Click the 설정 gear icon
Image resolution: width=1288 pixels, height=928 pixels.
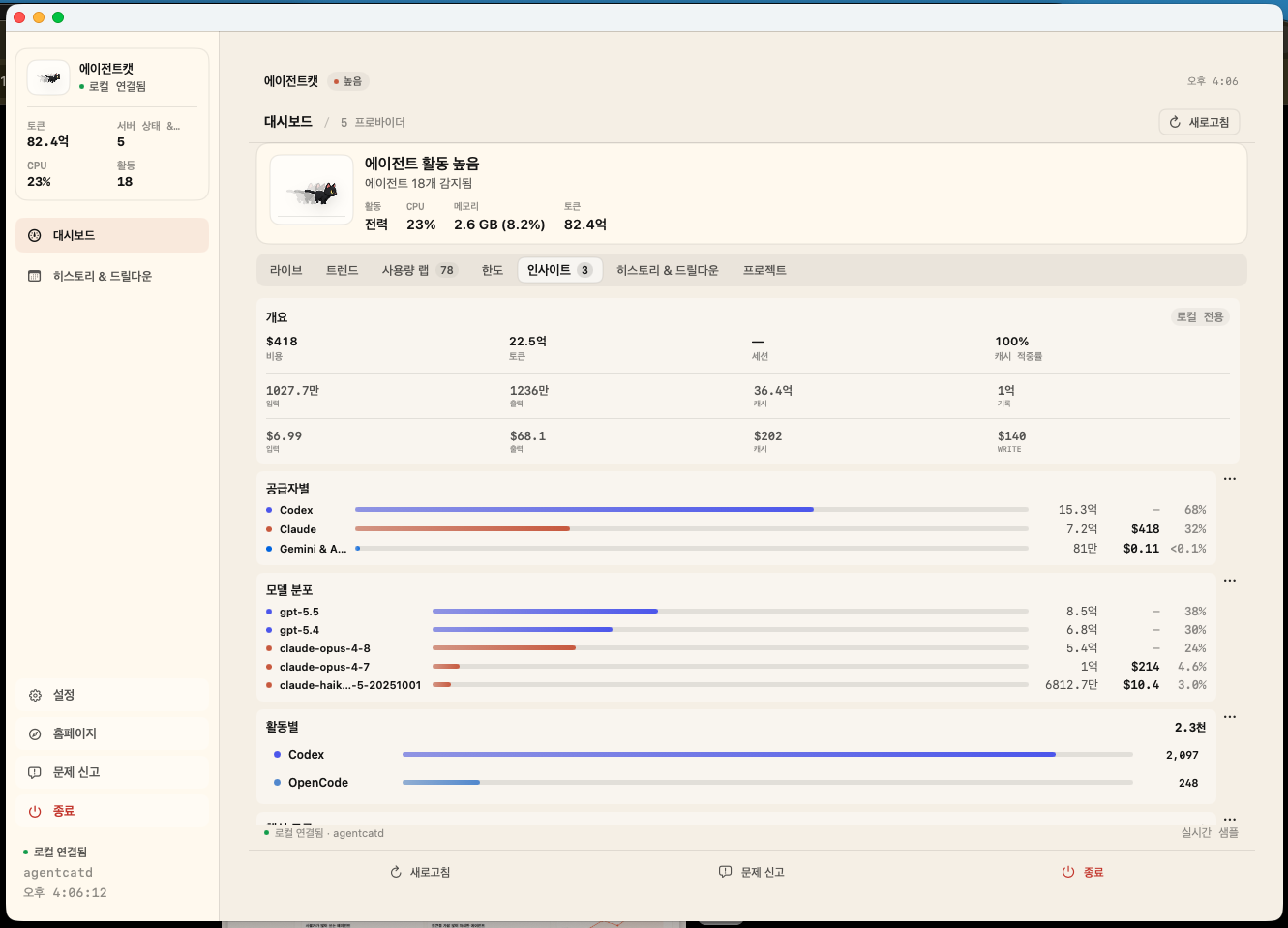tap(35, 695)
